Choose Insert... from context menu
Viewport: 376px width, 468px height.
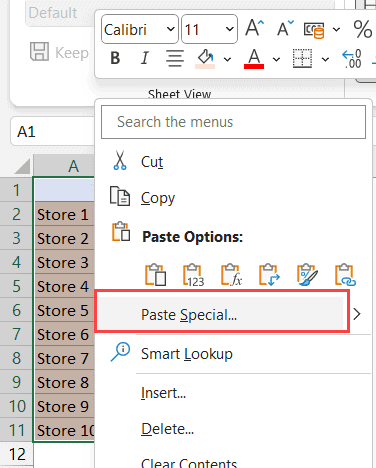coord(233,393)
